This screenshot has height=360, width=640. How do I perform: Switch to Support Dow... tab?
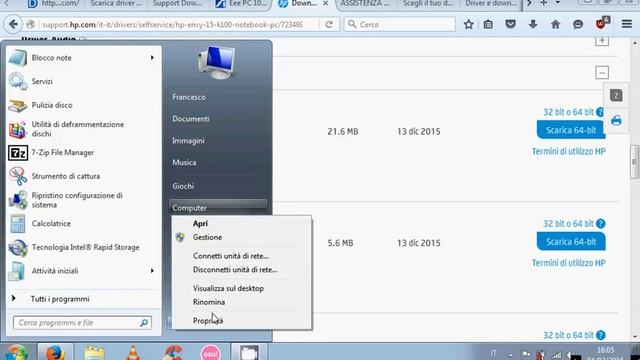177,4
